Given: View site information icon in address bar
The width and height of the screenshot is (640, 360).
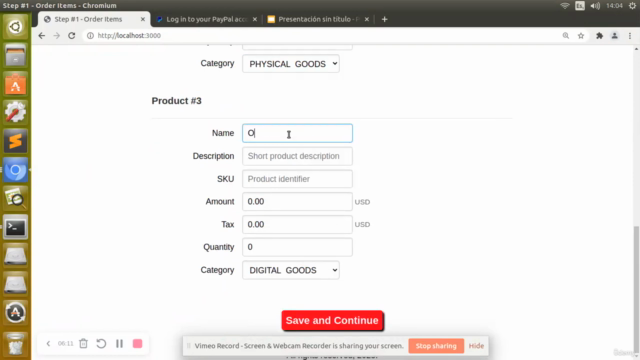Looking at the screenshot, I should [x=90, y=36].
